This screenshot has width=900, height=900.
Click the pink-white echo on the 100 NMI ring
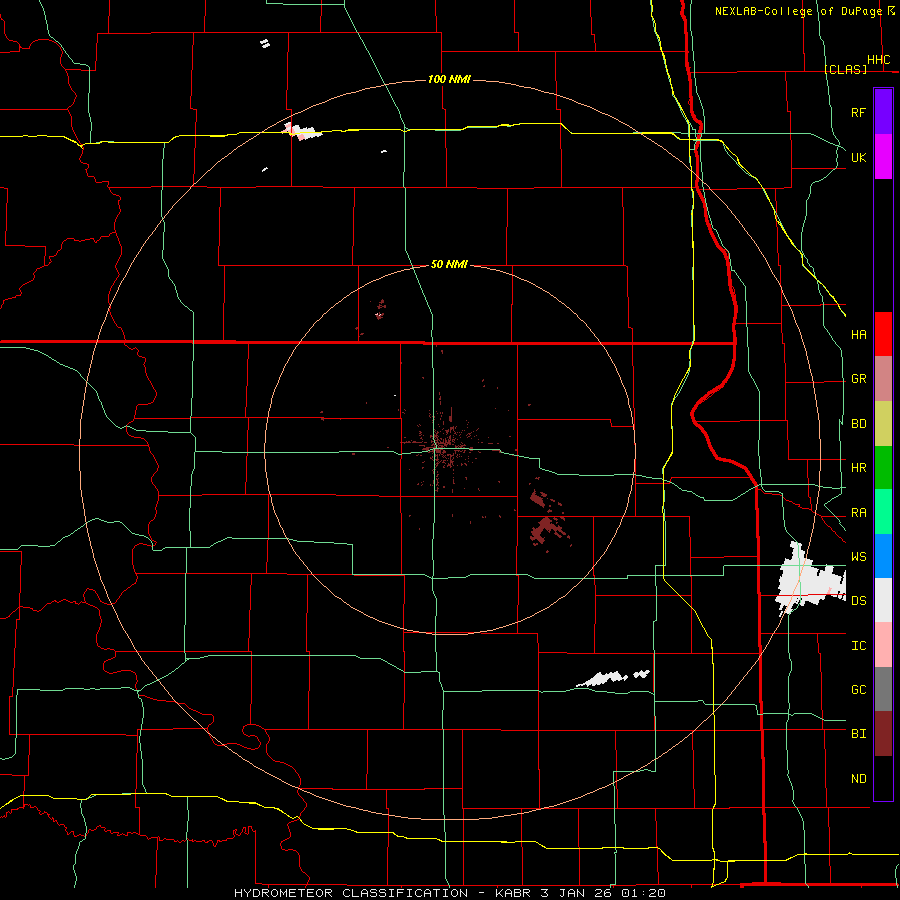point(301,131)
